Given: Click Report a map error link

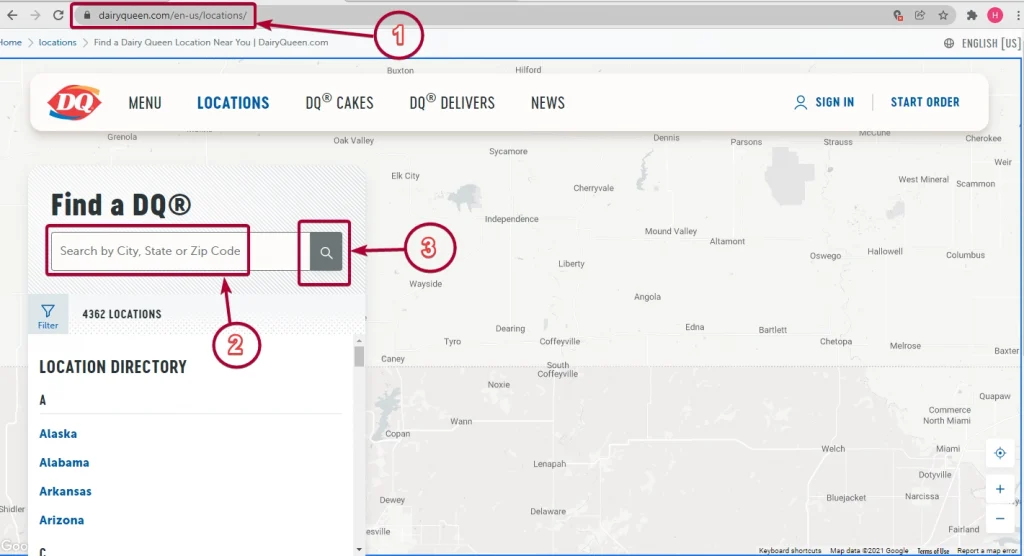Looking at the screenshot, I should coord(987,551).
